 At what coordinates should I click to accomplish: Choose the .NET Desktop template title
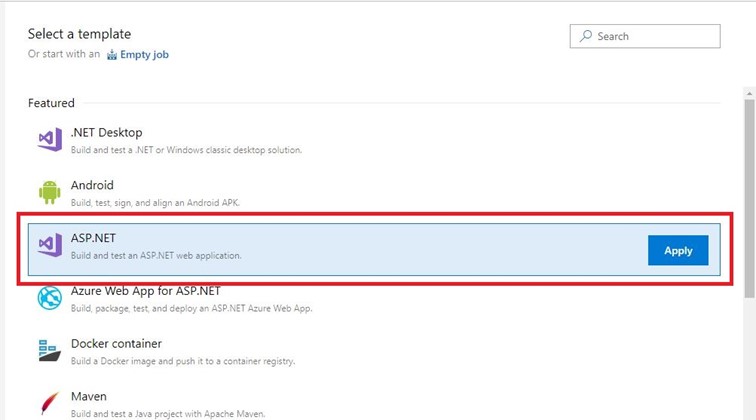click(x=107, y=133)
